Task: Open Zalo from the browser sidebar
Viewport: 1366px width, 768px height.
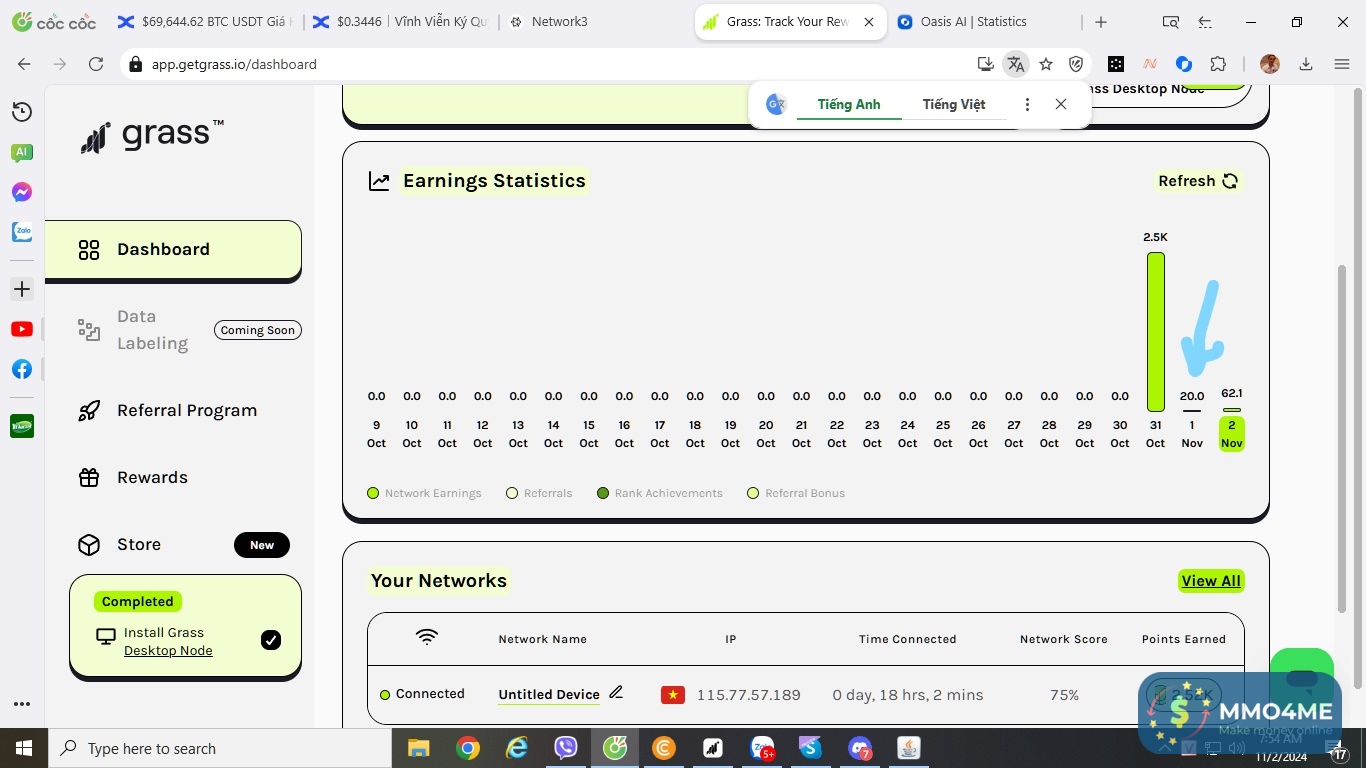Action: coord(22,232)
